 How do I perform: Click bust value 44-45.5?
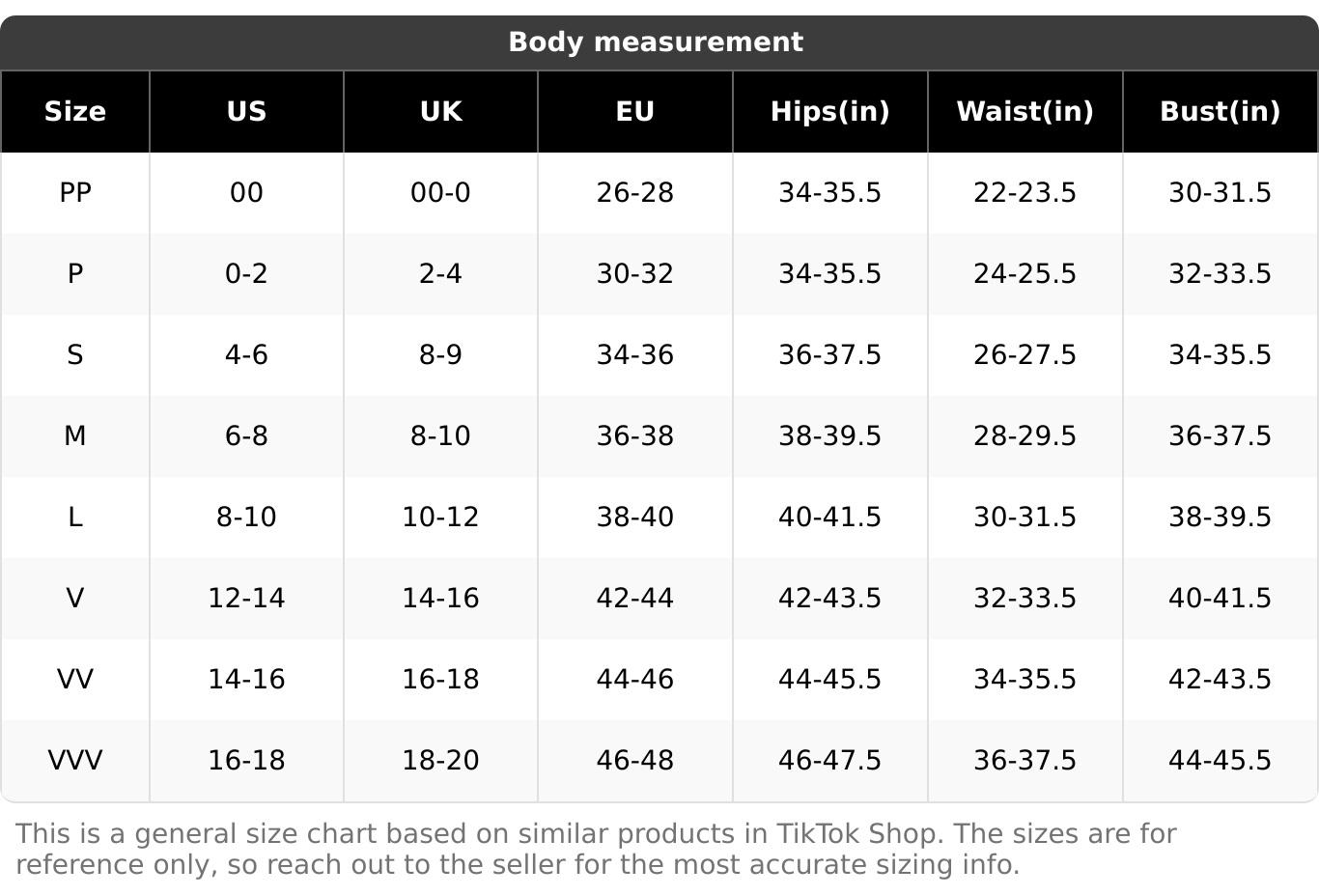(x=1220, y=761)
